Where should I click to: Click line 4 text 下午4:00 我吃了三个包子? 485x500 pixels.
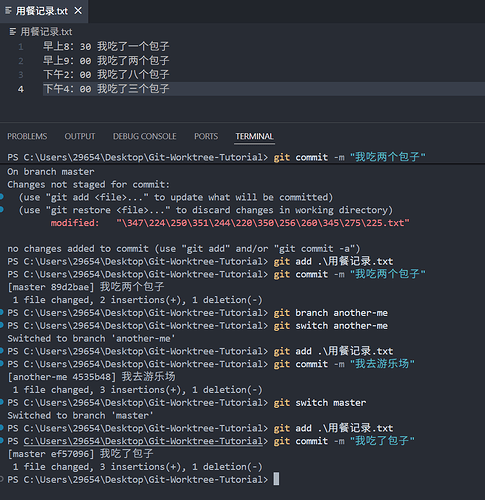[x=106, y=89]
